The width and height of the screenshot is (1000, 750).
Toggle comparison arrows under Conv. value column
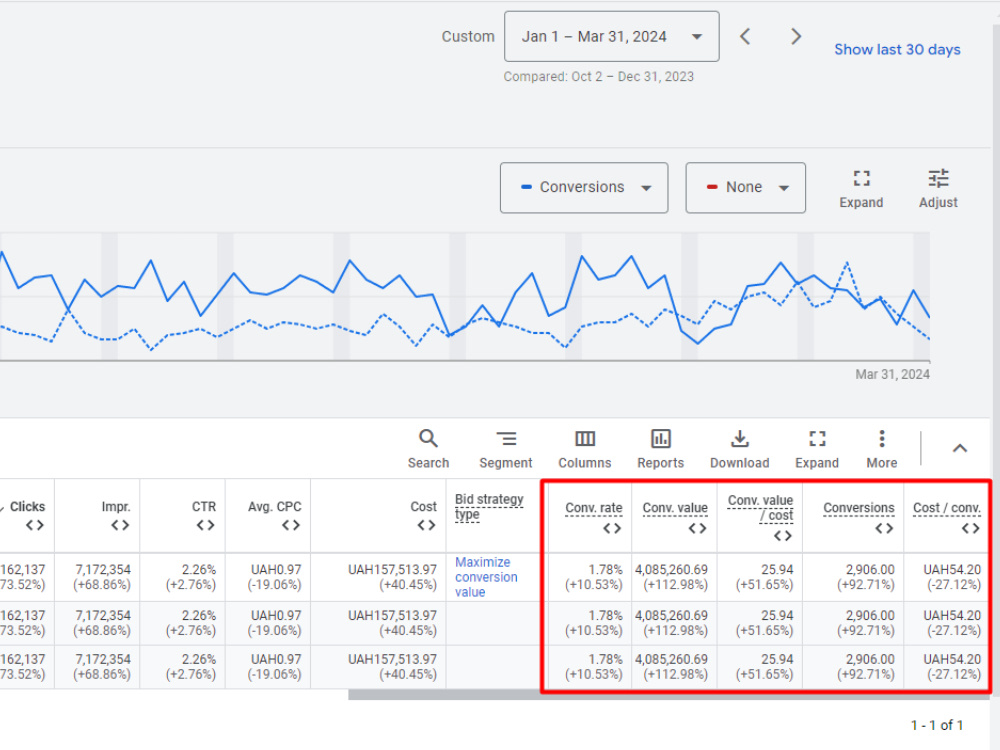click(x=698, y=528)
